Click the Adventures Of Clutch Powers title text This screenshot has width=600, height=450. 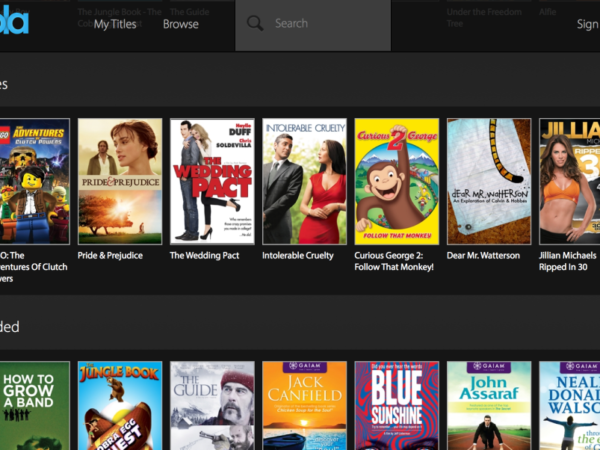click(x=34, y=267)
